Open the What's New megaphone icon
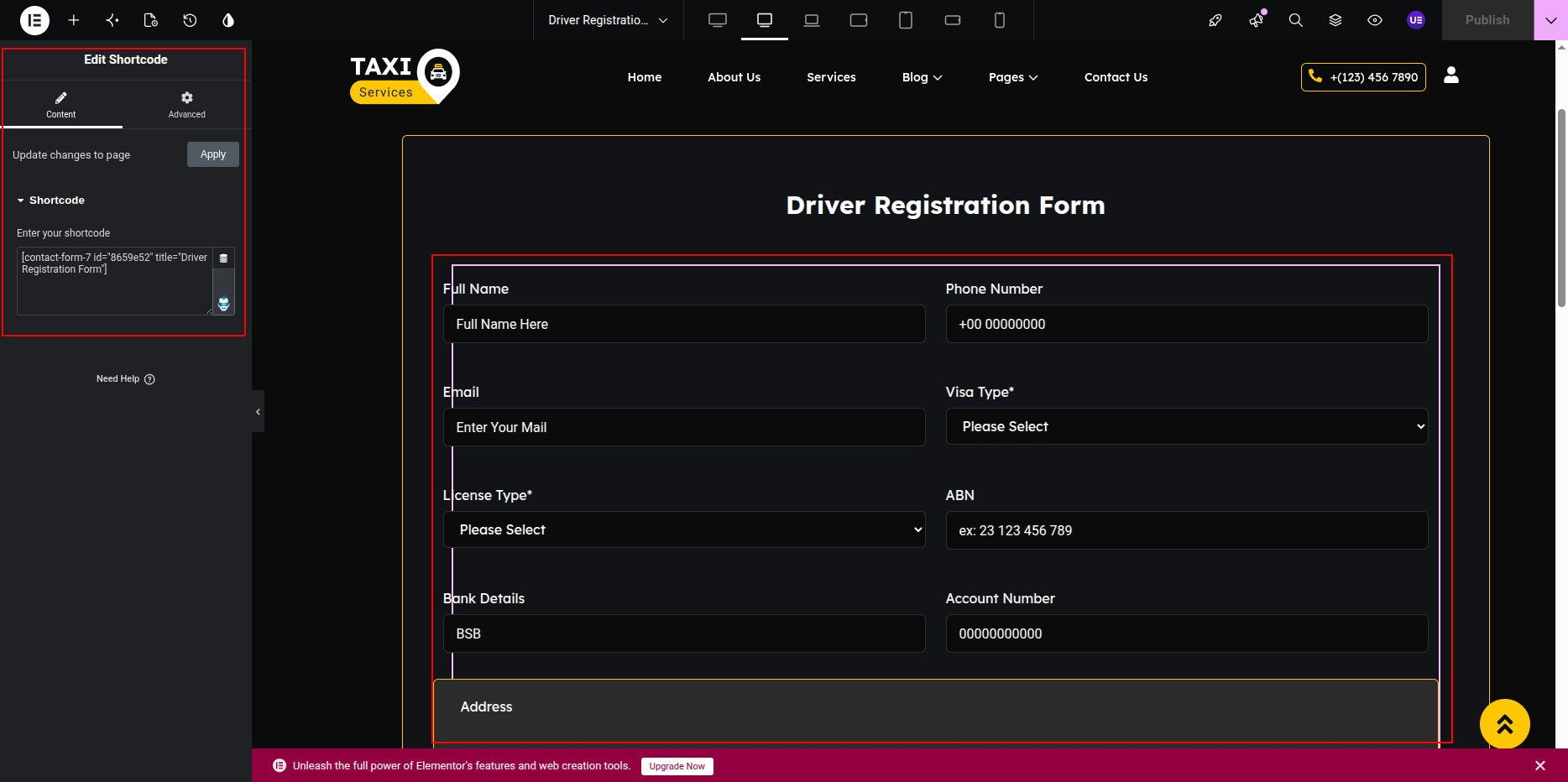Screen dimensions: 1568x782 pyautogui.click(x=1256, y=20)
